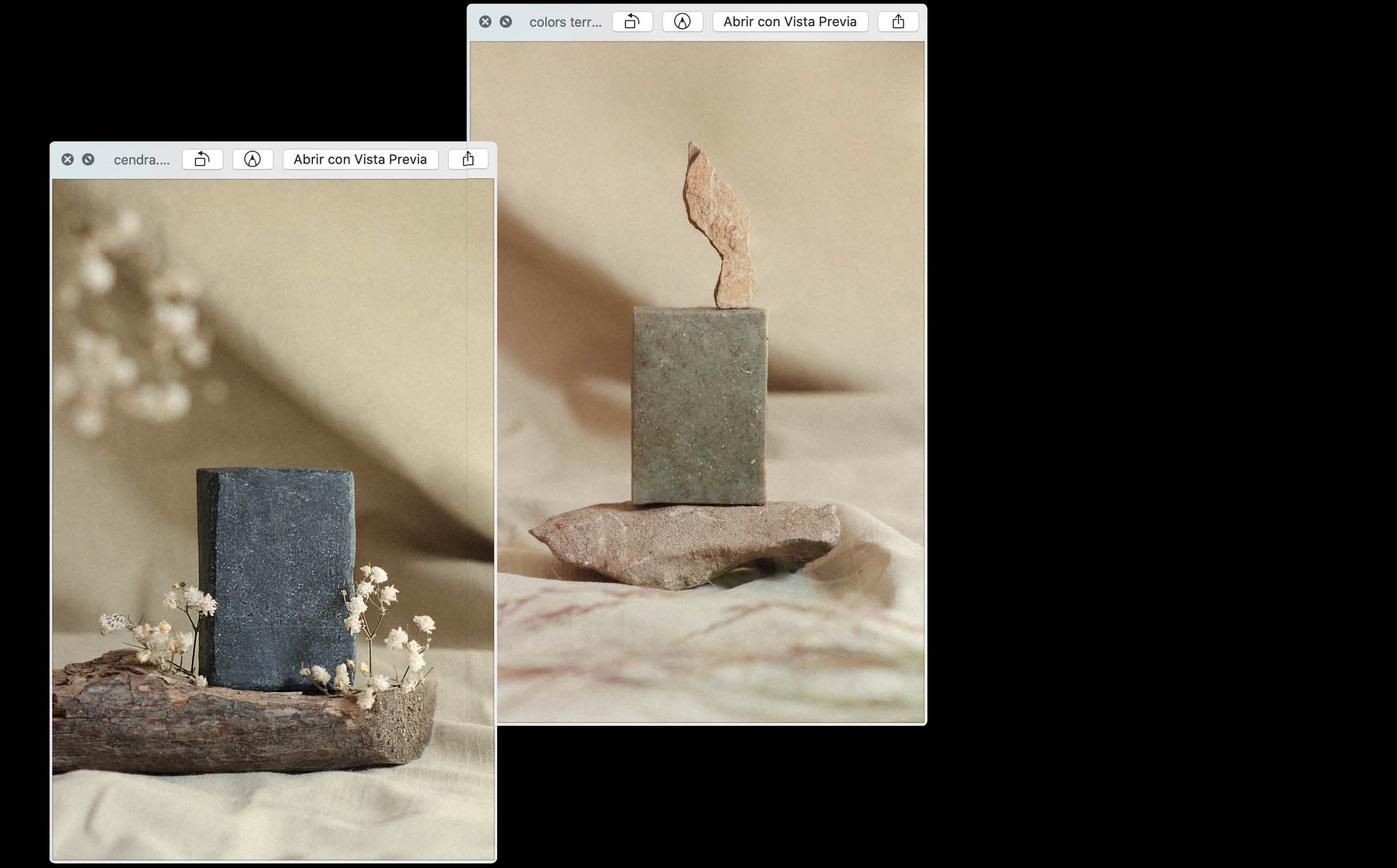Rotate the colors terr image left
The height and width of the screenshot is (868, 1397).
tap(632, 22)
